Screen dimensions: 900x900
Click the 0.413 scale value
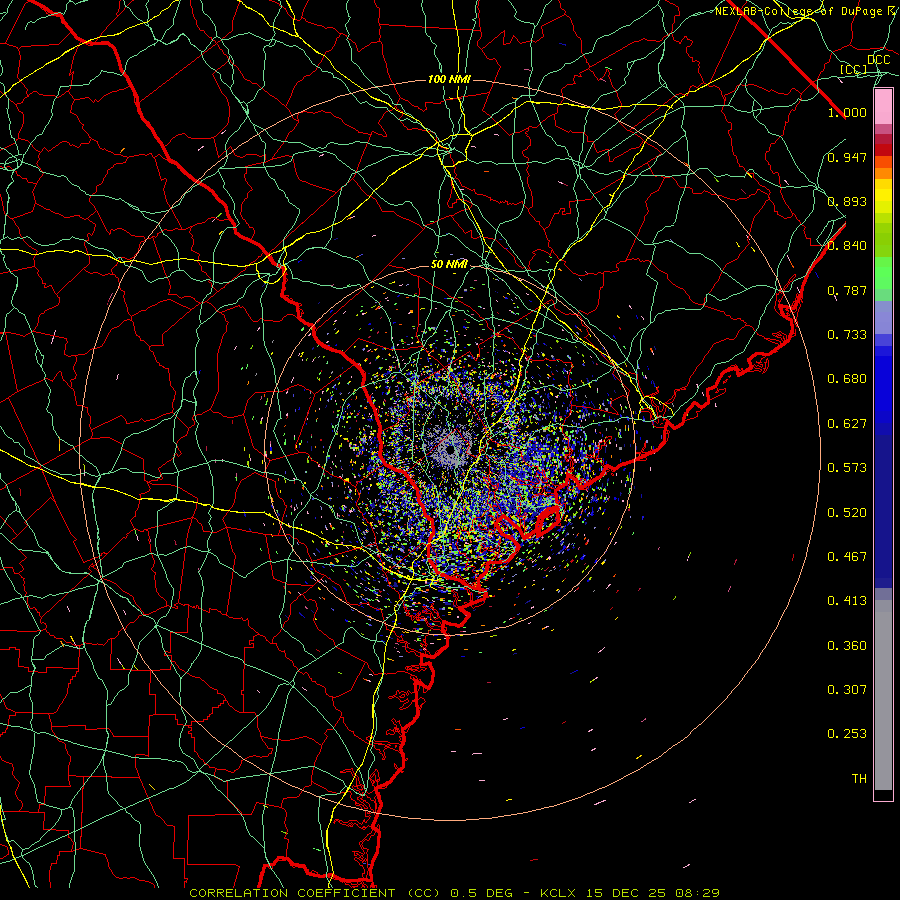847,601
